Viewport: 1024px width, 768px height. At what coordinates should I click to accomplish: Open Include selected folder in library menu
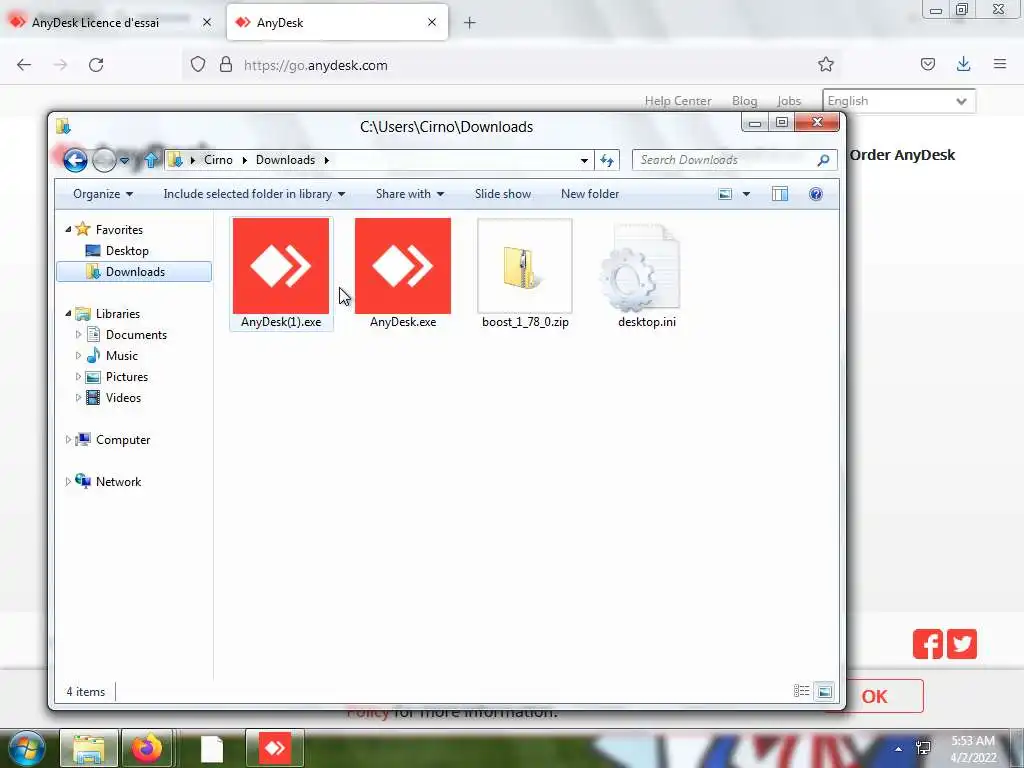[254, 194]
